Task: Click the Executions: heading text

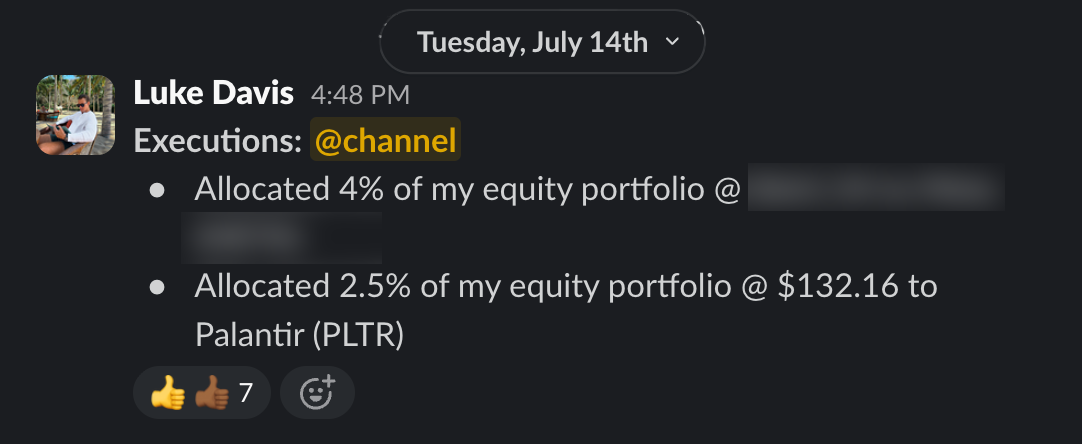Action: click(217, 140)
